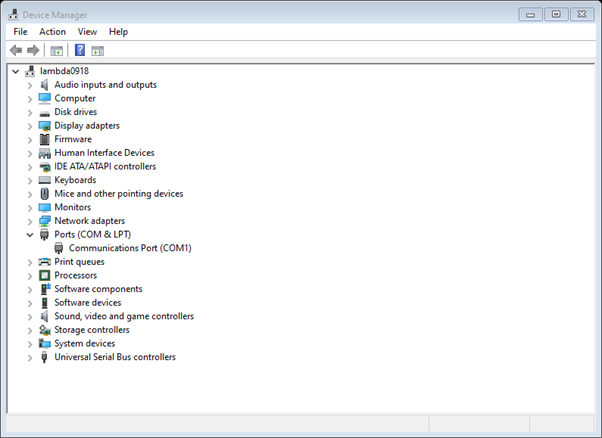Select the Computer category label

click(x=75, y=98)
